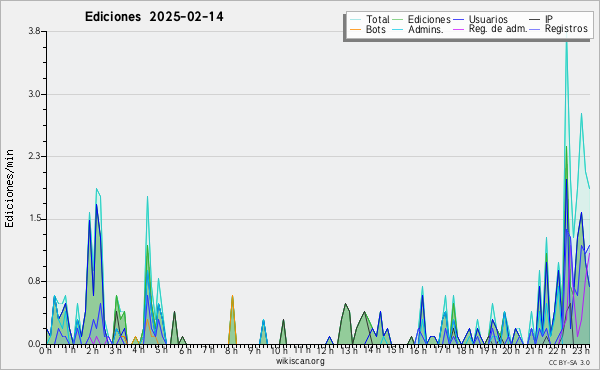Click the Registros legend label
600x370 pixels.
pyautogui.click(x=566, y=29)
